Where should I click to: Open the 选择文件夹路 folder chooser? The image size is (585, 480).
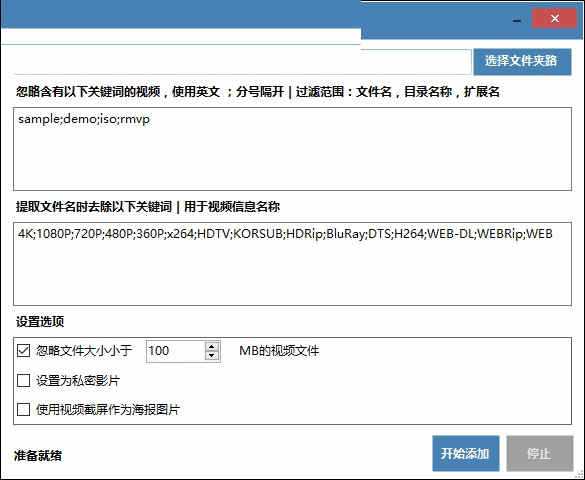point(522,62)
